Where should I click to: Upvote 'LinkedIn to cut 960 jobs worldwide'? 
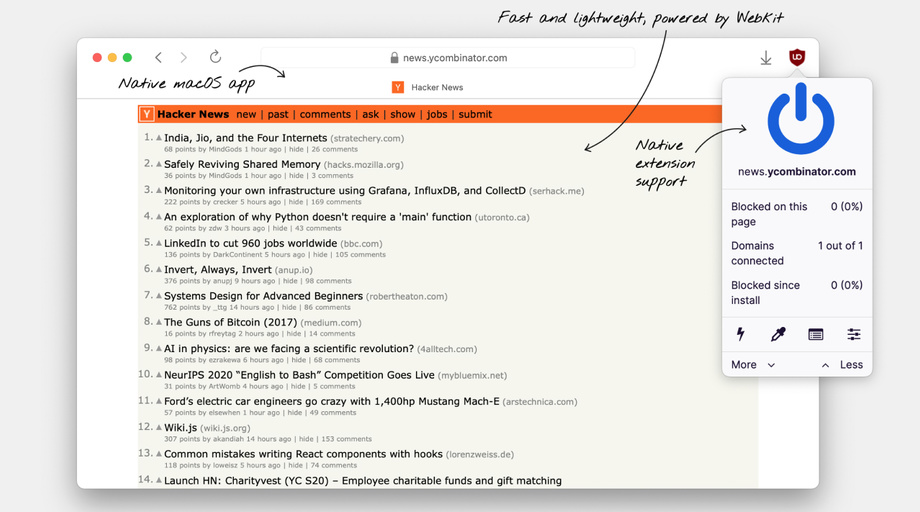click(x=159, y=243)
